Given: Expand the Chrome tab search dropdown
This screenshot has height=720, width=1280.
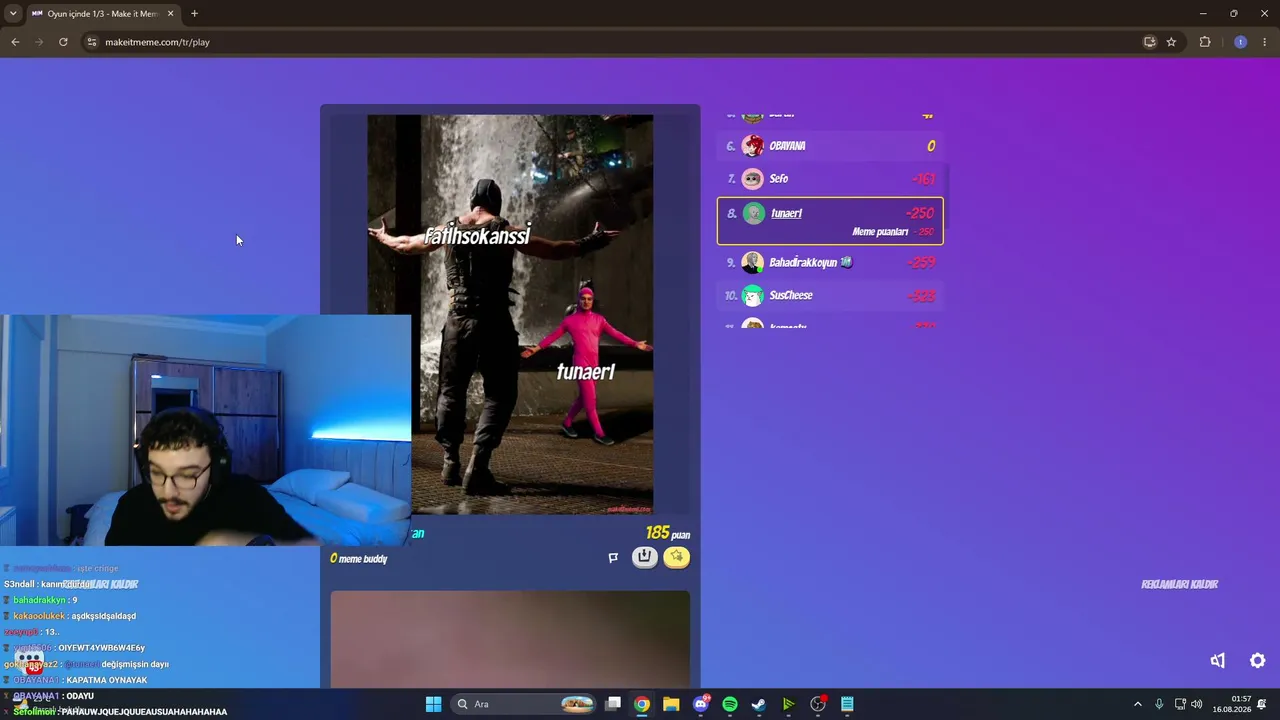Looking at the screenshot, I should (x=13, y=14).
